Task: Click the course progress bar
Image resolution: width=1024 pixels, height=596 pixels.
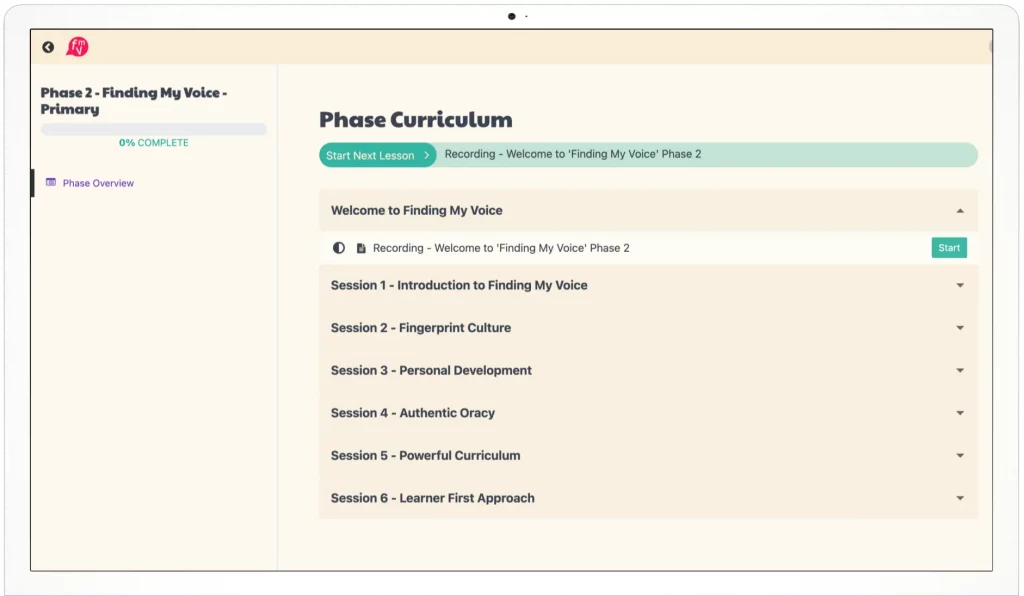Action: pos(153,129)
